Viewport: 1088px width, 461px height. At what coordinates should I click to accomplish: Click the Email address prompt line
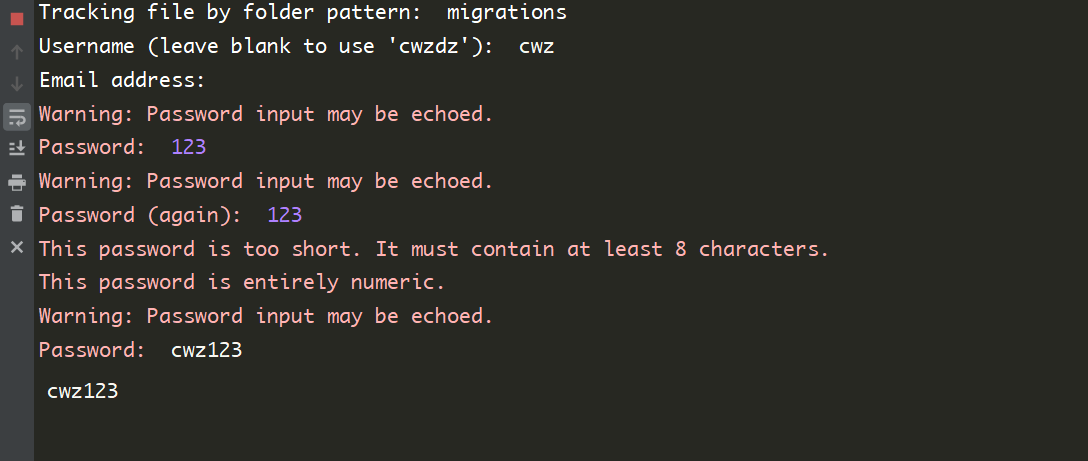(x=122, y=81)
